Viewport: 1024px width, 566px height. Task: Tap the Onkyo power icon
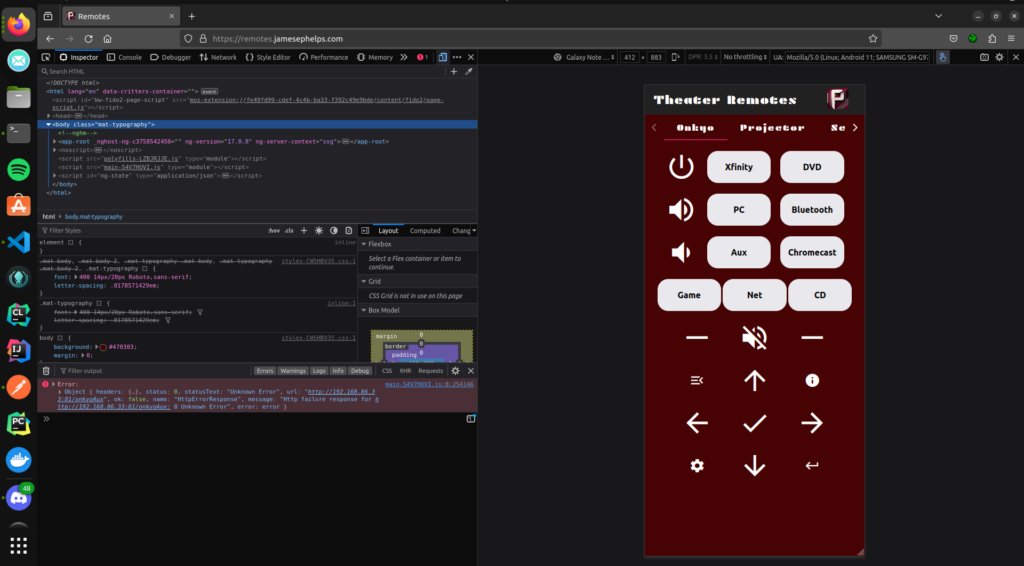pos(680,167)
